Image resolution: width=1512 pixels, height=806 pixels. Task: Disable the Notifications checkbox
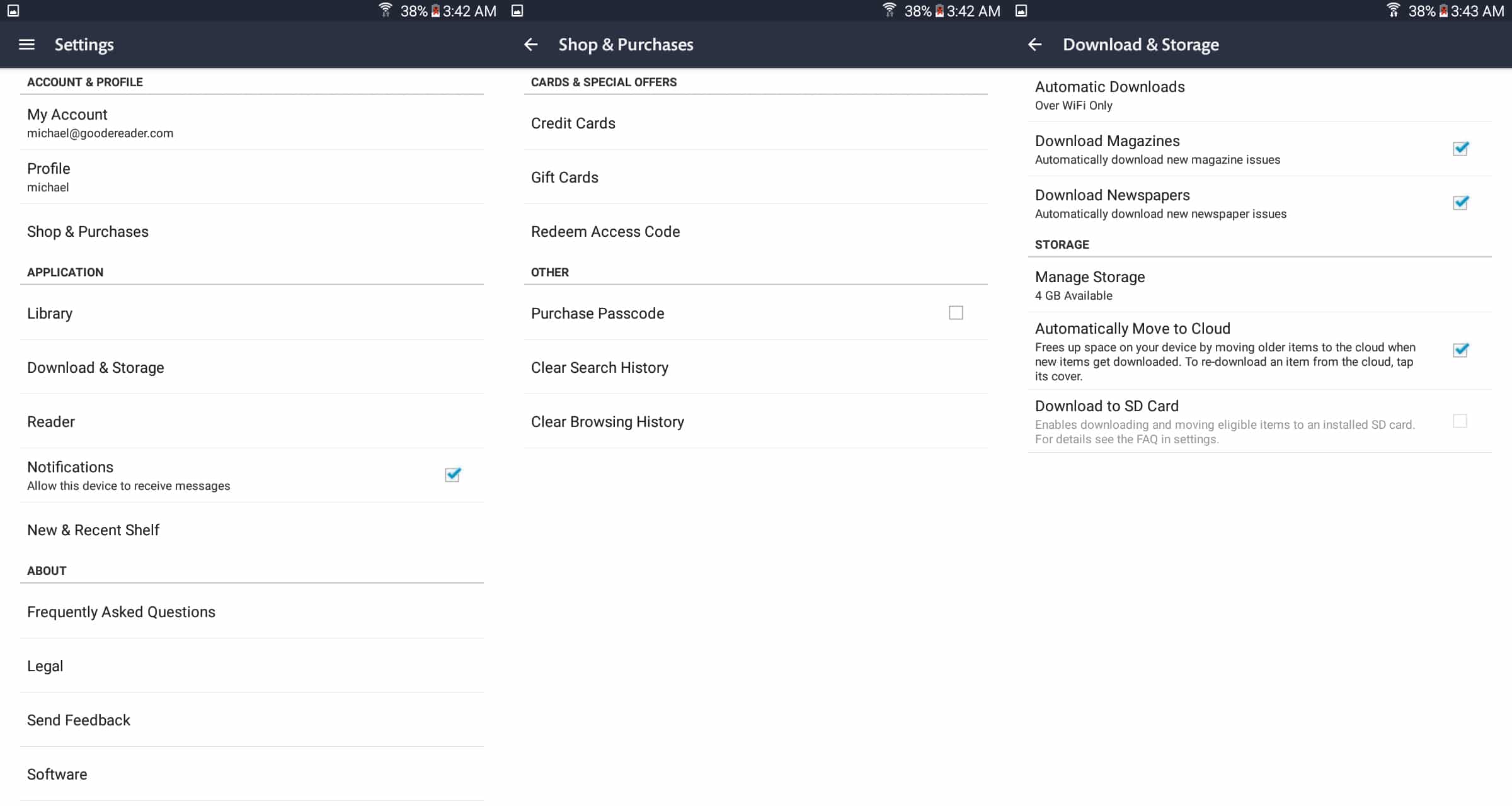(452, 475)
